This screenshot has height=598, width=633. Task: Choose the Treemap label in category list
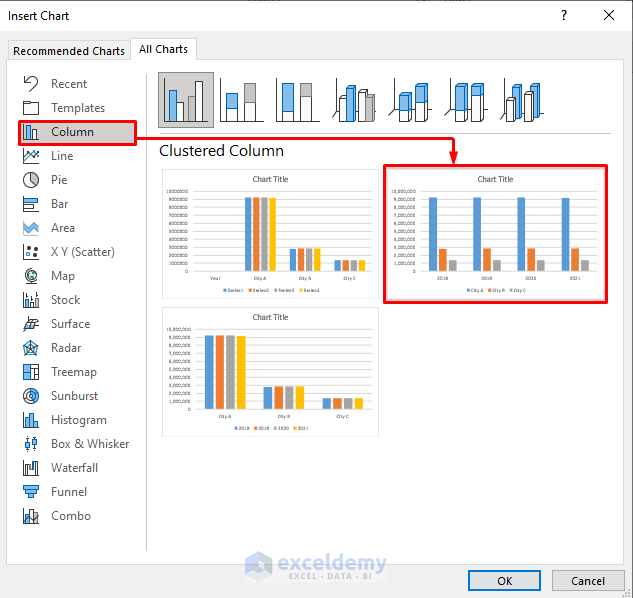pyautogui.click(x=74, y=372)
